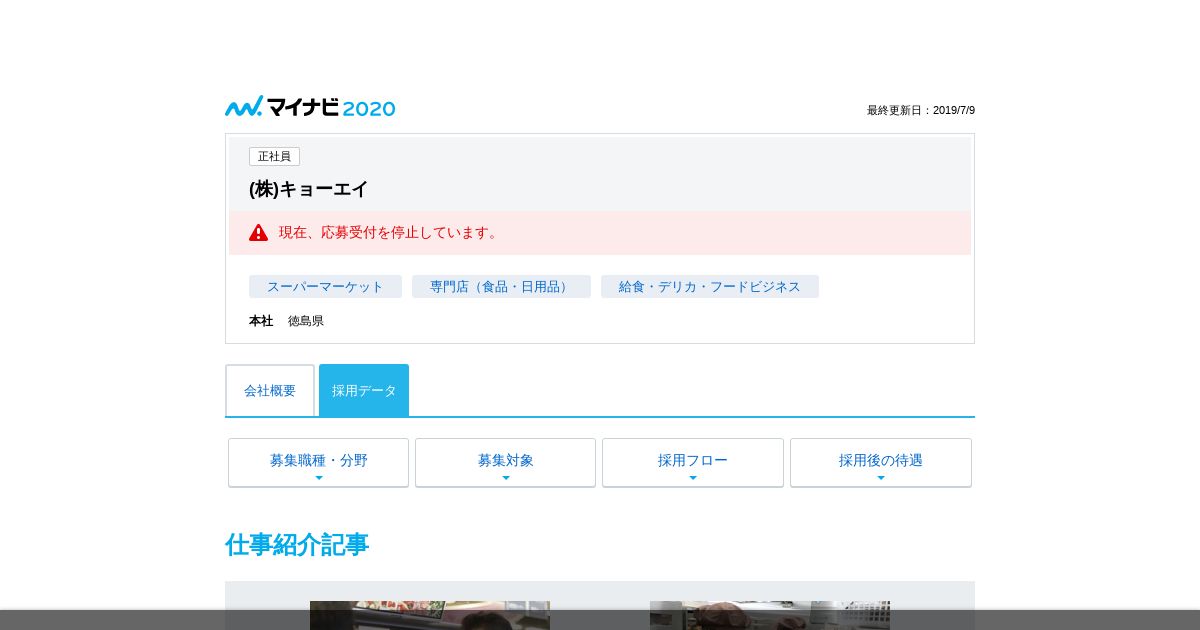The image size is (1200, 630).
Task: Jump to 募集対象 section
Action: pyautogui.click(x=505, y=463)
